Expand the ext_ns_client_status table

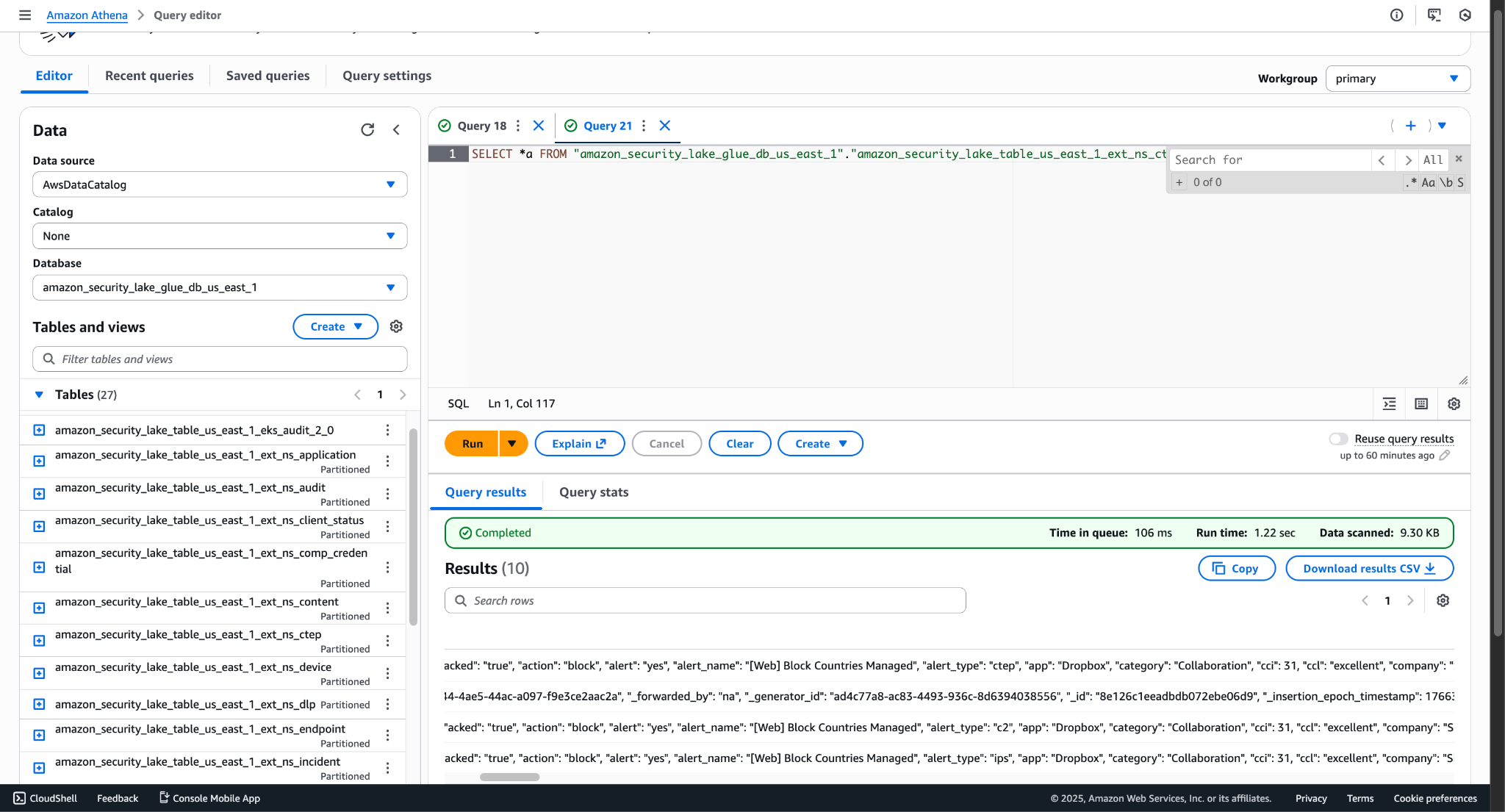39,526
